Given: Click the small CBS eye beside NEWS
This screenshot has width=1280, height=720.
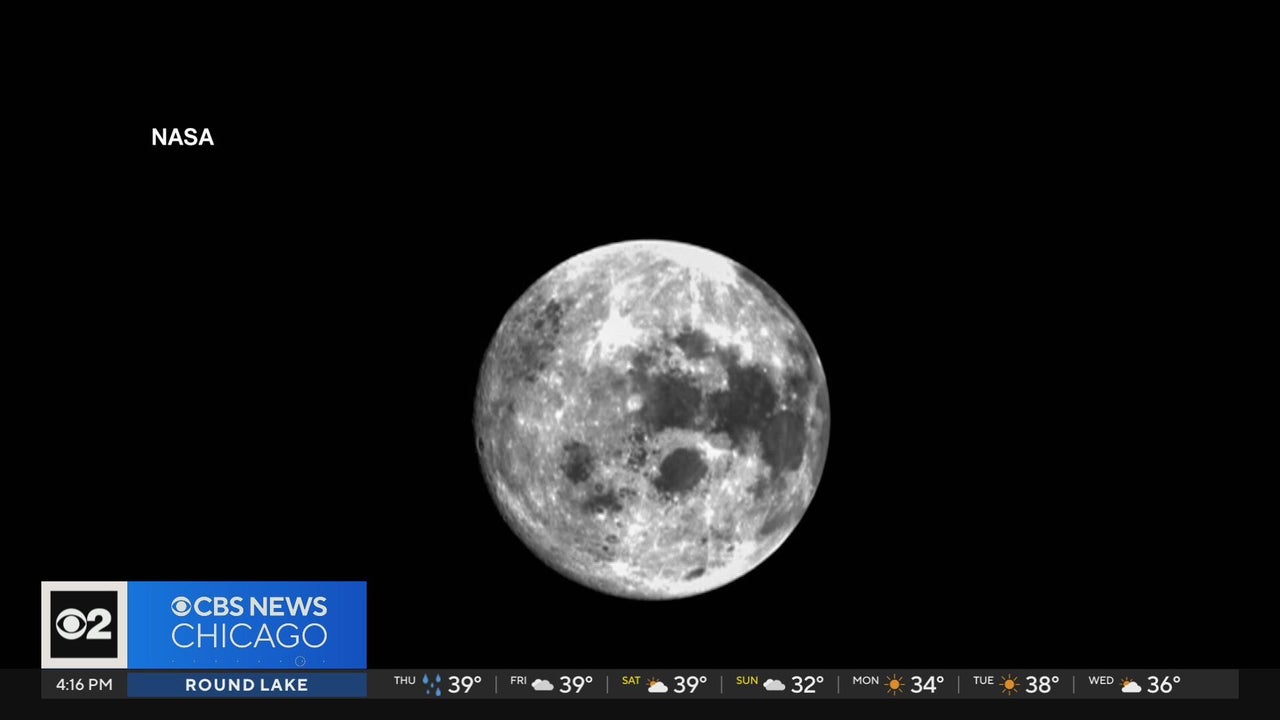Looking at the screenshot, I should [181, 607].
